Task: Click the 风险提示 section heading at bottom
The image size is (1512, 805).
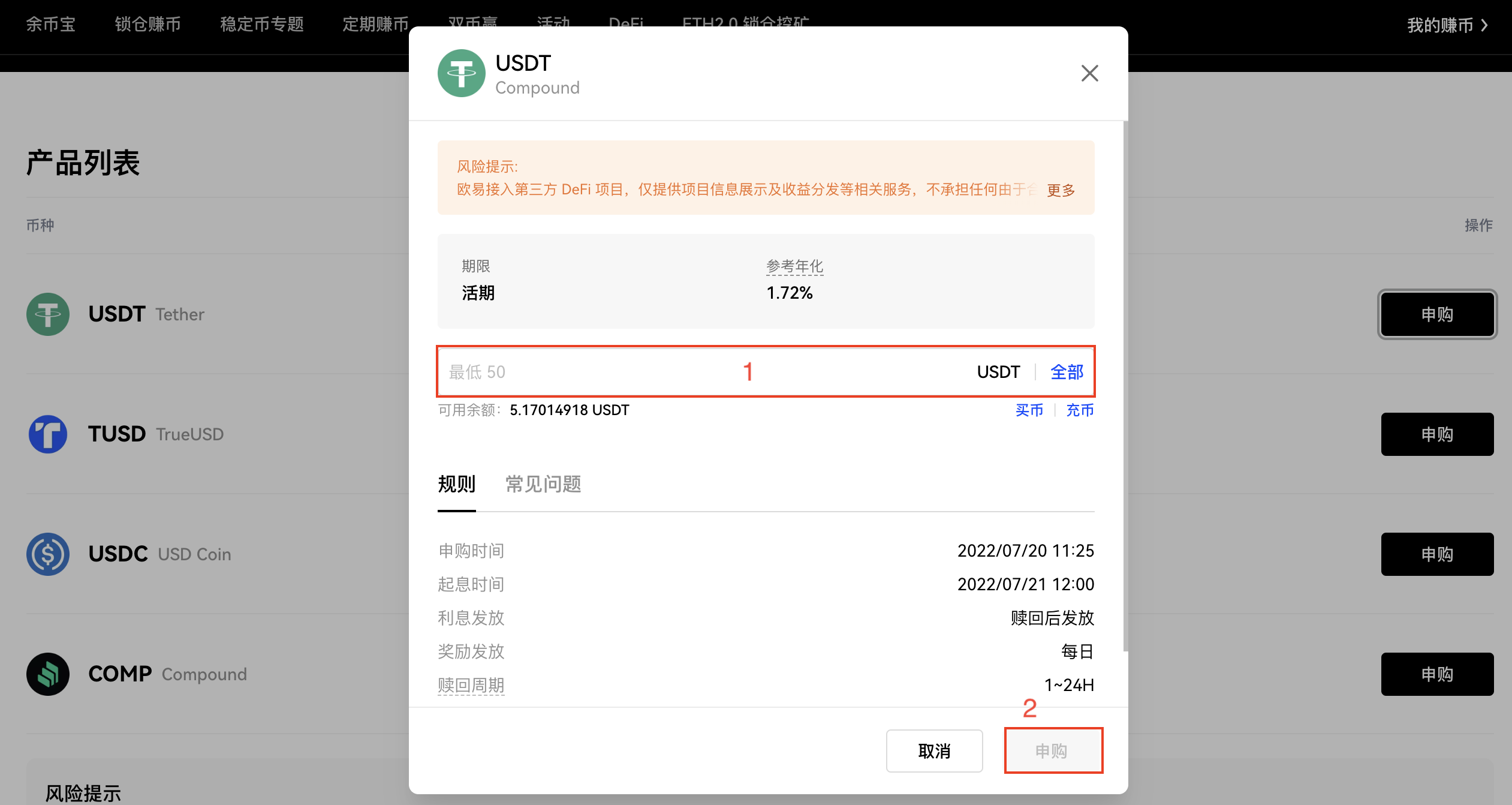Action: 83,793
